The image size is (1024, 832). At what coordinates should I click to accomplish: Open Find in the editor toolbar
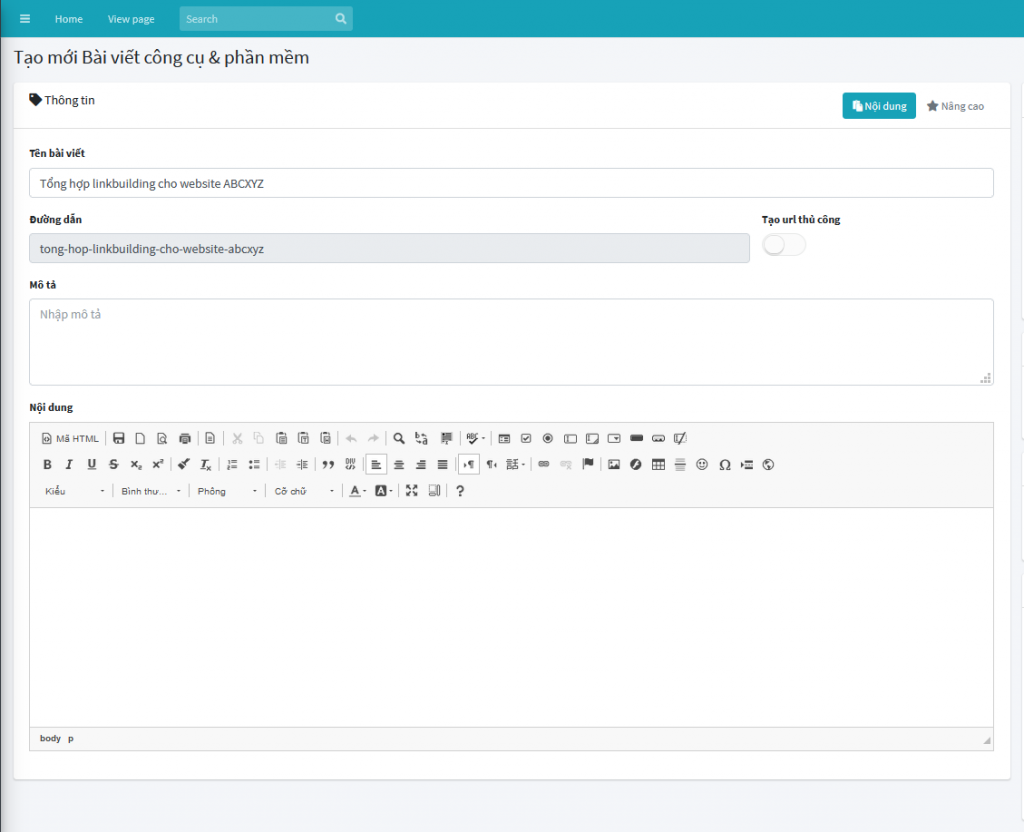(399, 438)
